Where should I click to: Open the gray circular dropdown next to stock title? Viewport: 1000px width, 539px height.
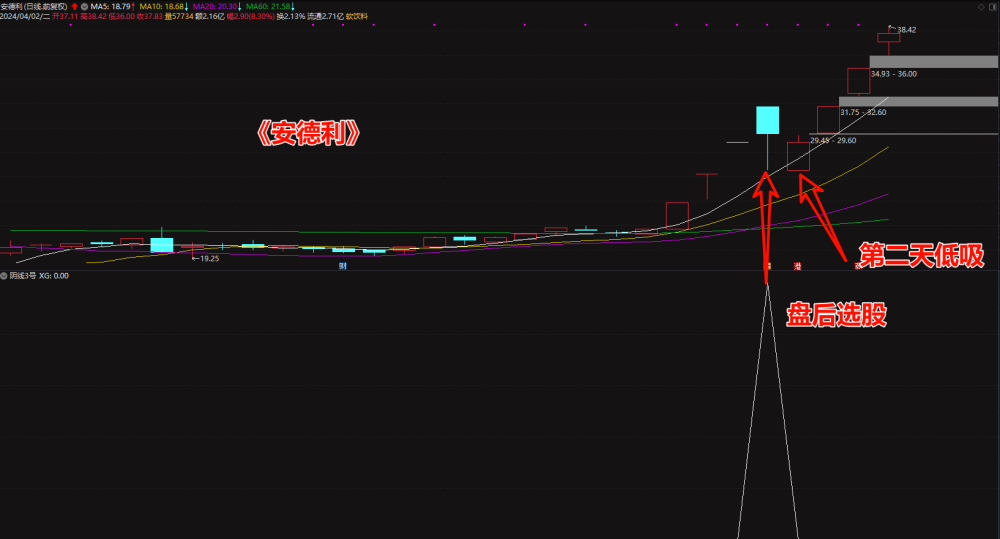[x=84, y=6]
